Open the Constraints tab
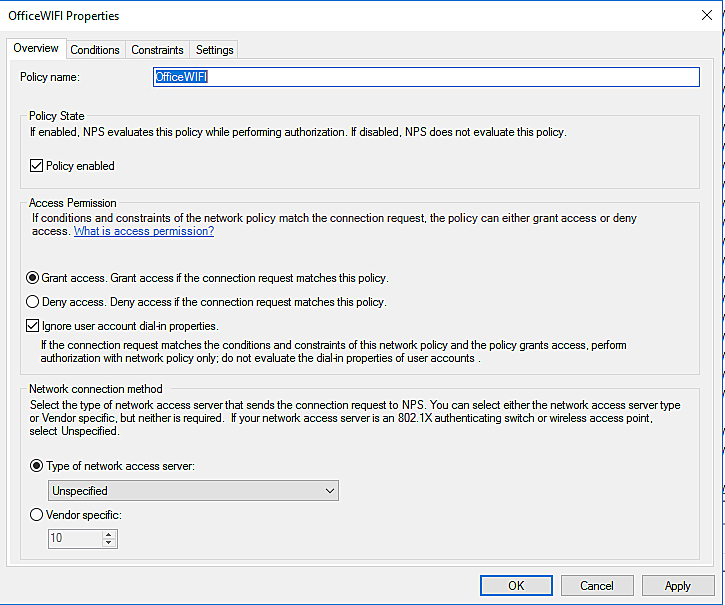The height and width of the screenshot is (605, 725). (158, 50)
